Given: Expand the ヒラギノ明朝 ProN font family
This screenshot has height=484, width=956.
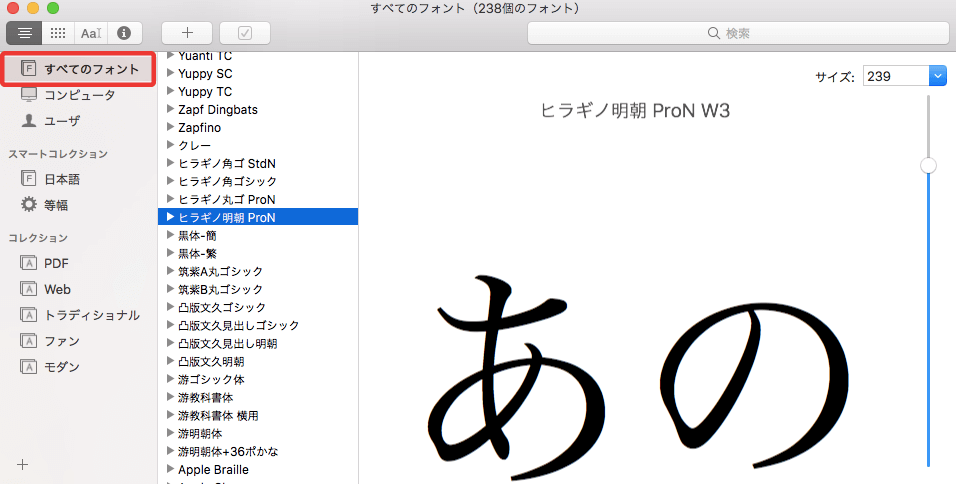Looking at the screenshot, I should pyautogui.click(x=171, y=217).
